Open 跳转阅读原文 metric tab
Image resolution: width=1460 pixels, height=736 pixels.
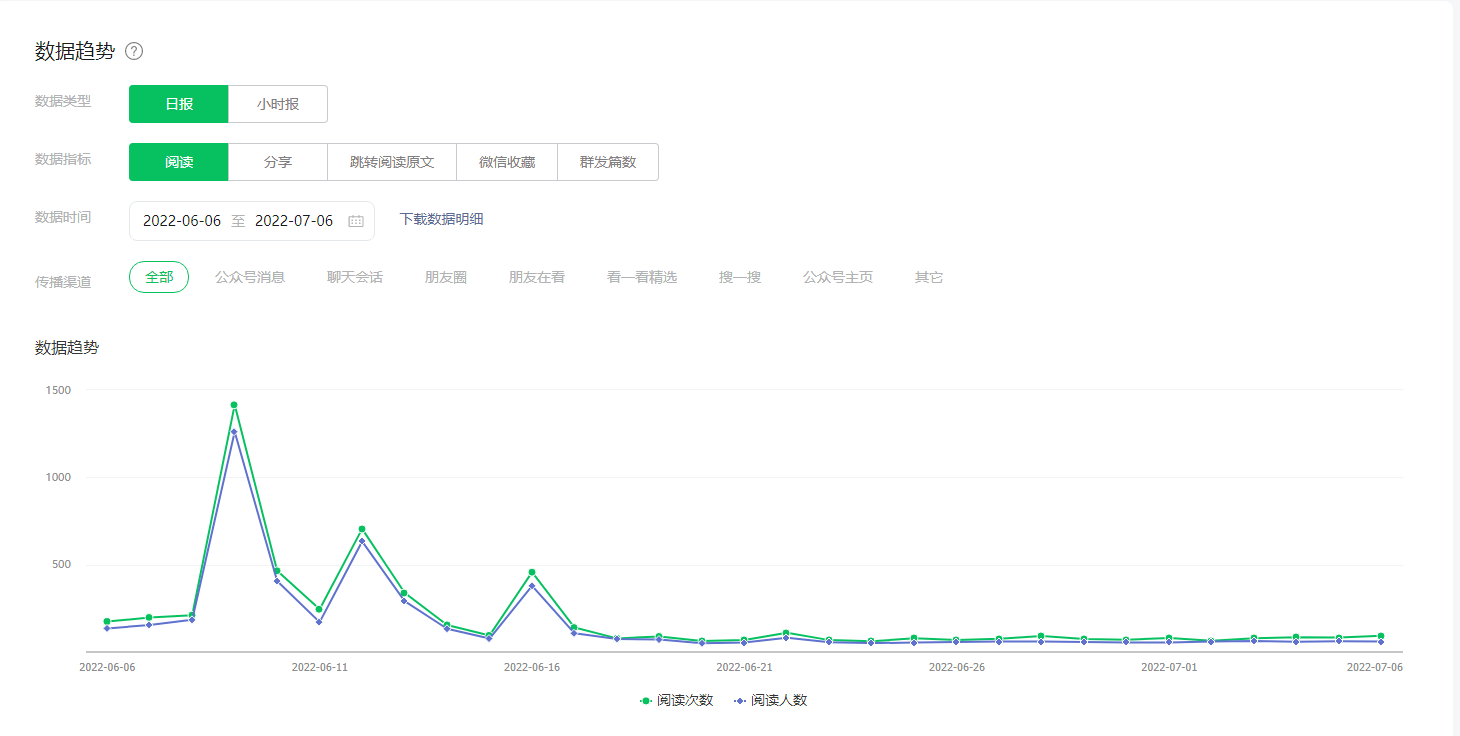coord(392,162)
